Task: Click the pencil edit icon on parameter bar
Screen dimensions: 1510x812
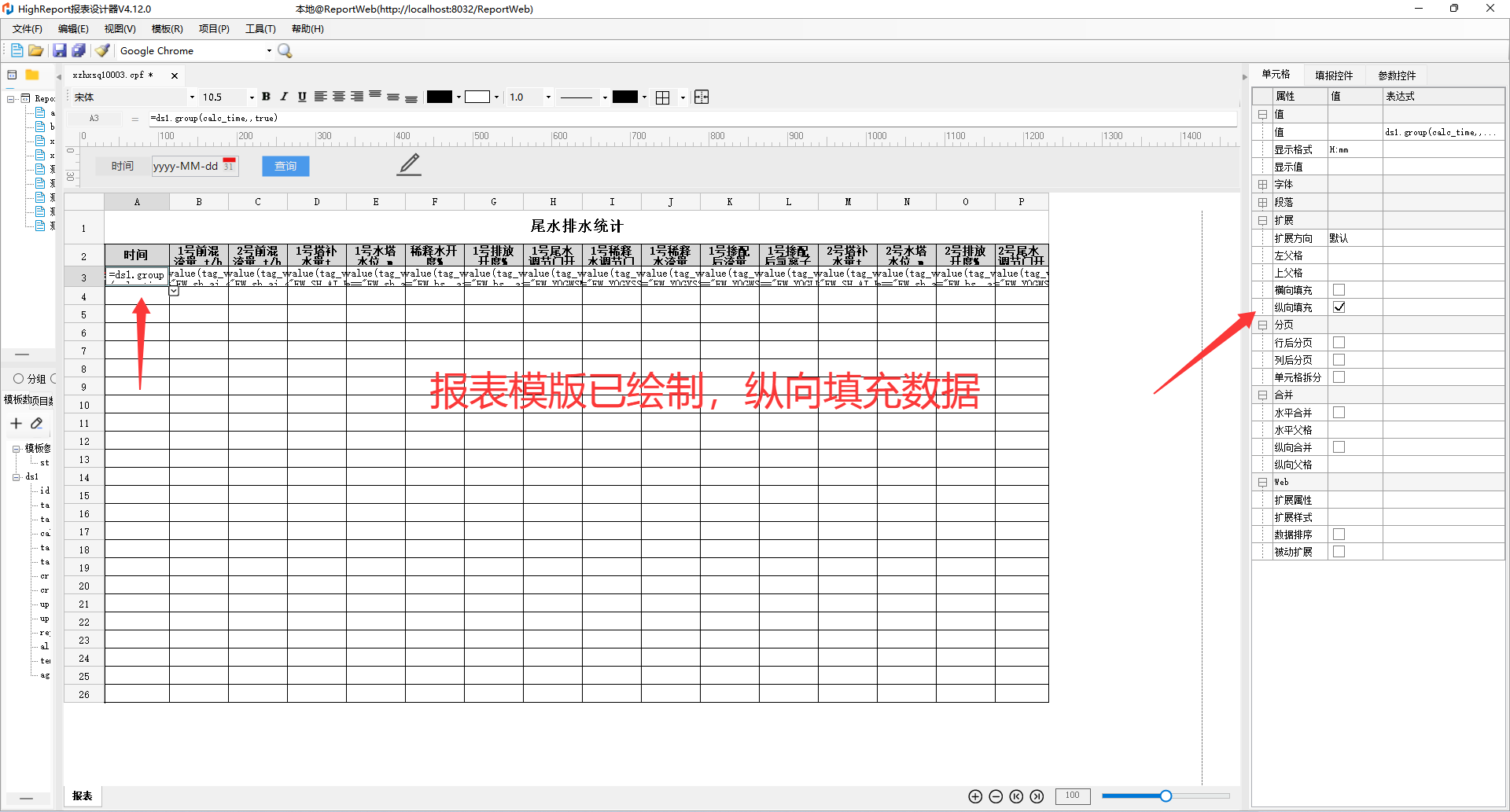Action: (x=409, y=164)
